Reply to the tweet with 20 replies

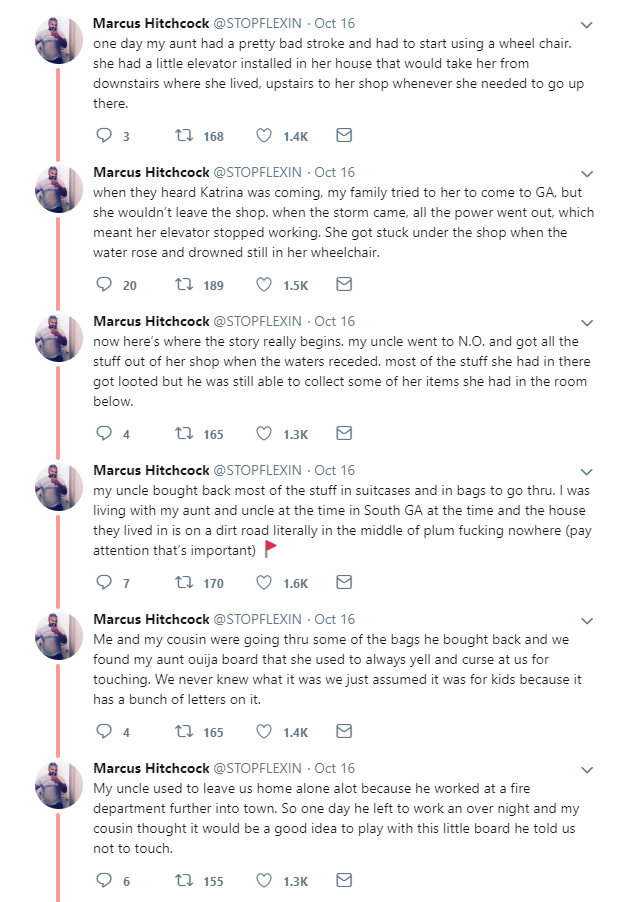click(104, 284)
